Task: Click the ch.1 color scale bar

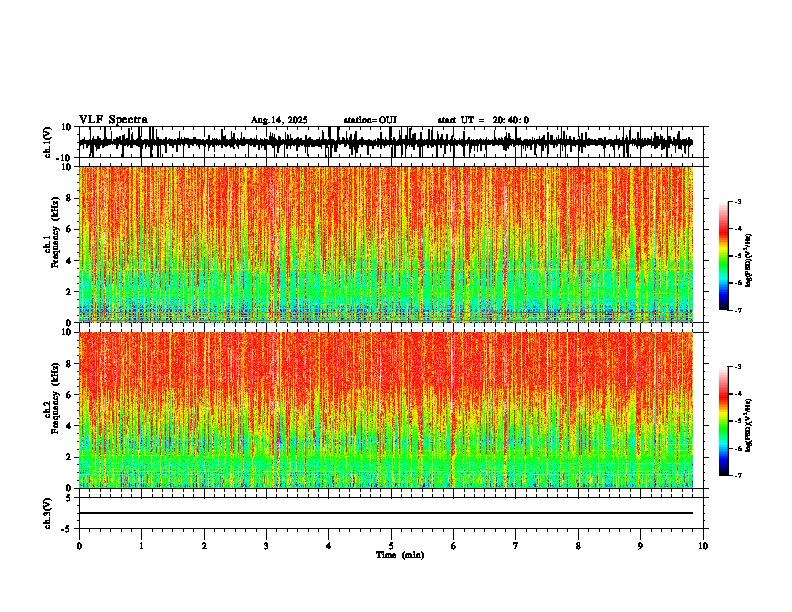Action: tap(723, 256)
